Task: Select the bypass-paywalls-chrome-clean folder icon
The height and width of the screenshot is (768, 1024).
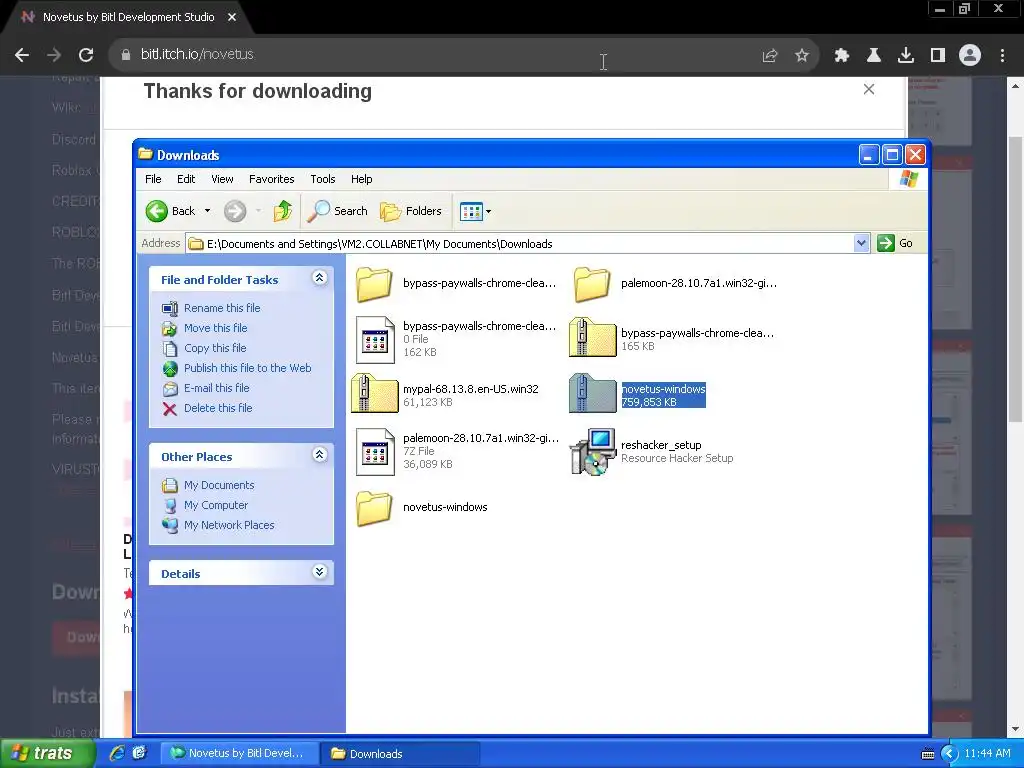Action: click(374, 285)
